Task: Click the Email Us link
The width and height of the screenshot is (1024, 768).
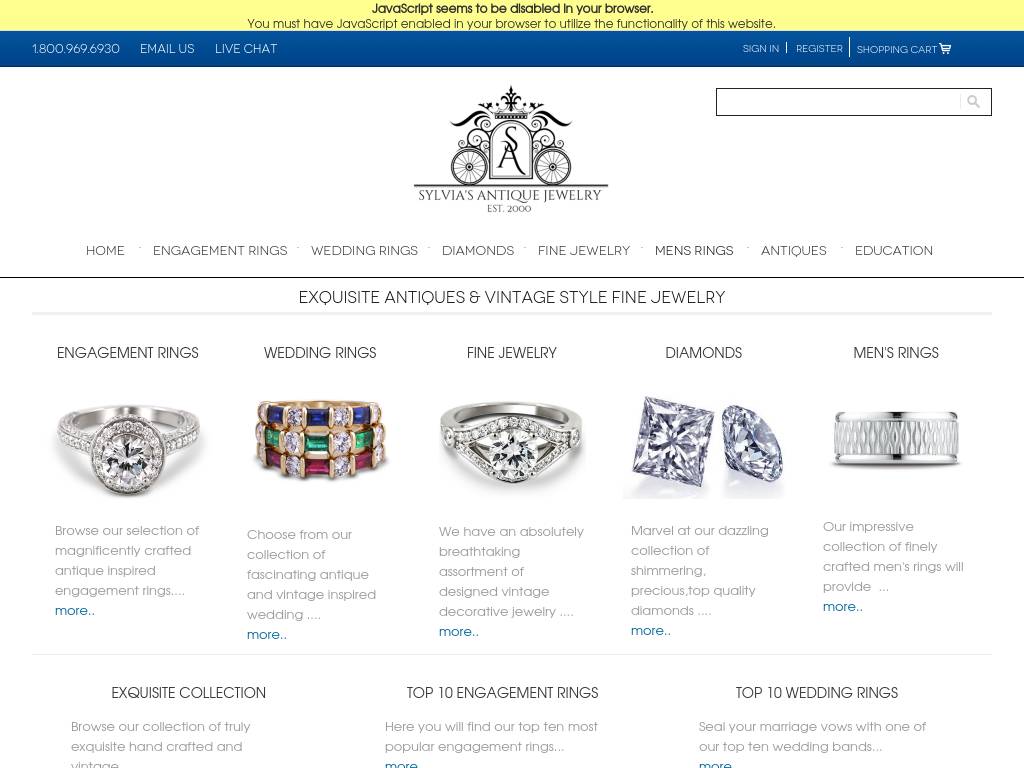Action: [167, 49]
